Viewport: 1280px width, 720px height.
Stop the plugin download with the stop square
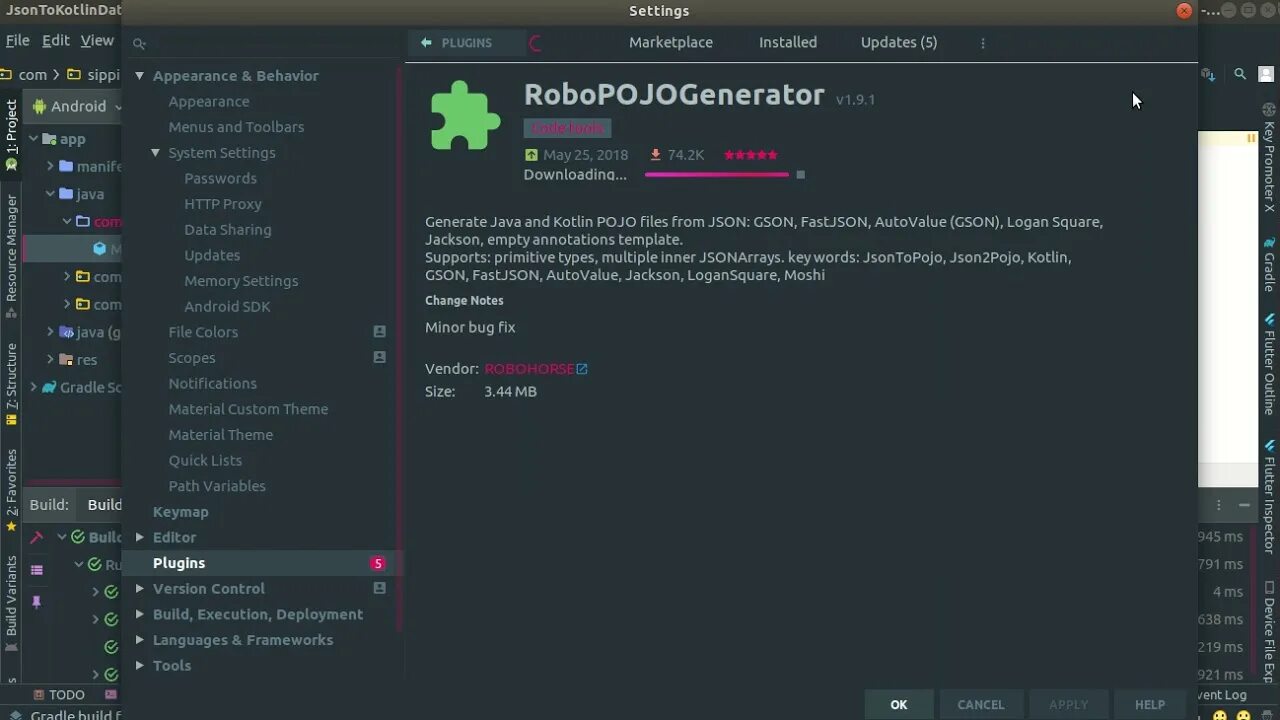tap(800, 175)
